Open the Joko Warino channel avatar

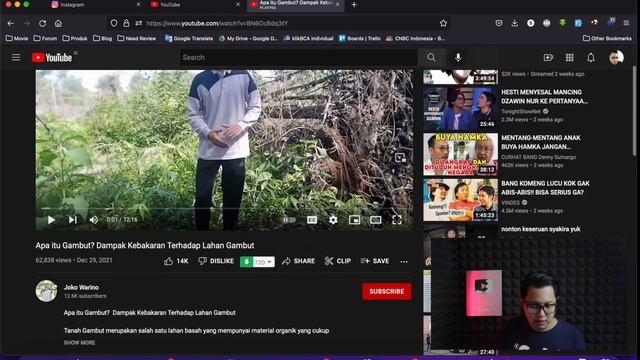pos(46,291)
